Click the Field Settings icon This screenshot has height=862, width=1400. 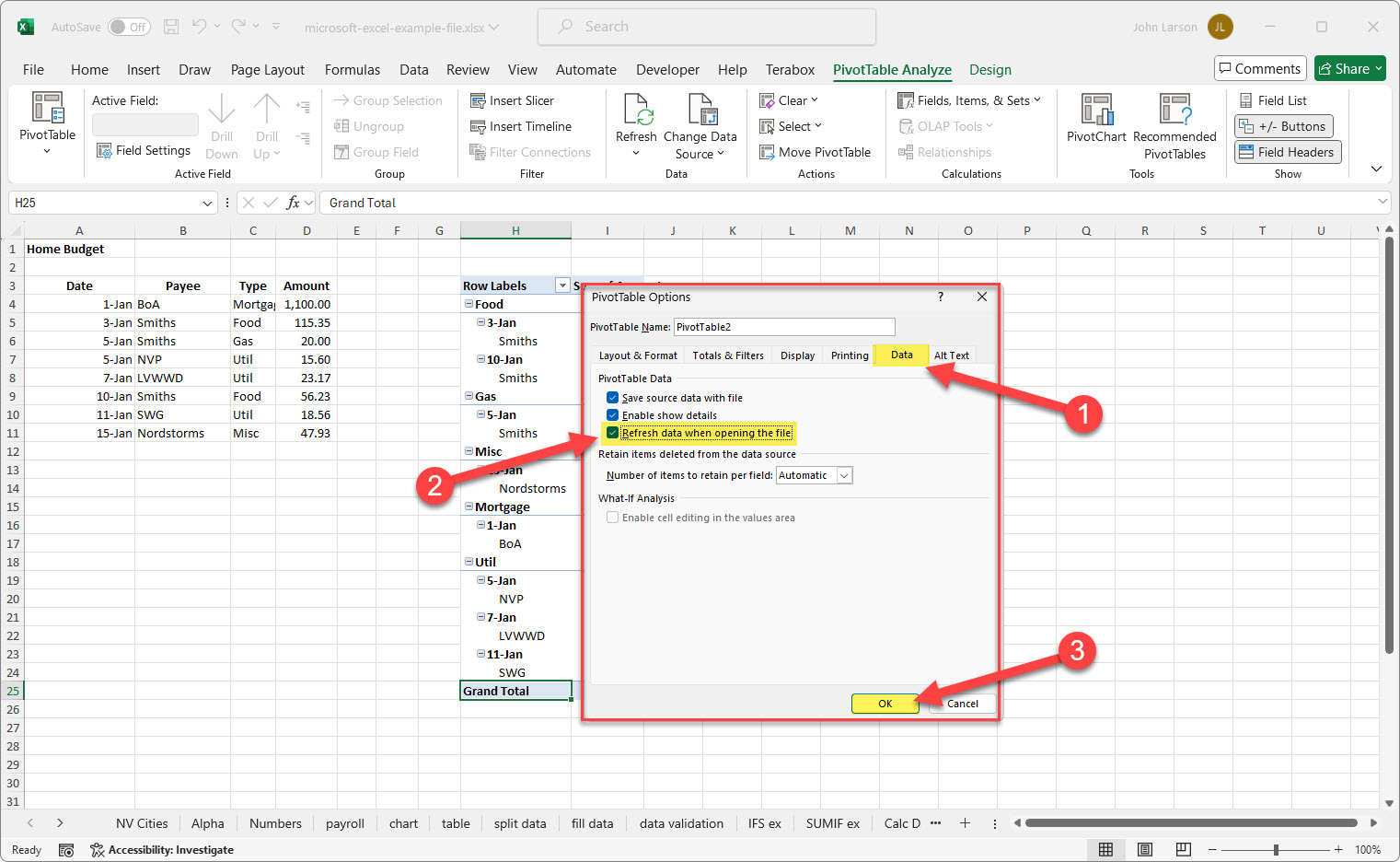pos(103,150)
